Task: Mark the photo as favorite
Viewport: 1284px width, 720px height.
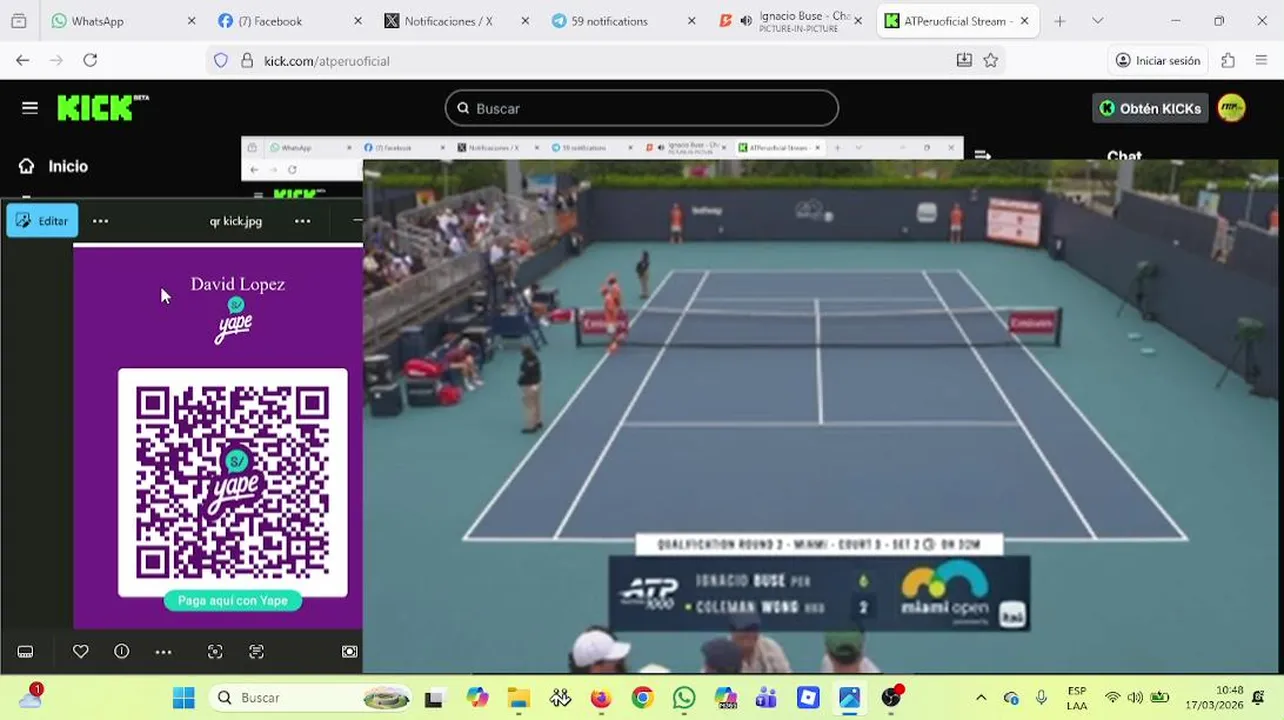Action: [81, 651]
